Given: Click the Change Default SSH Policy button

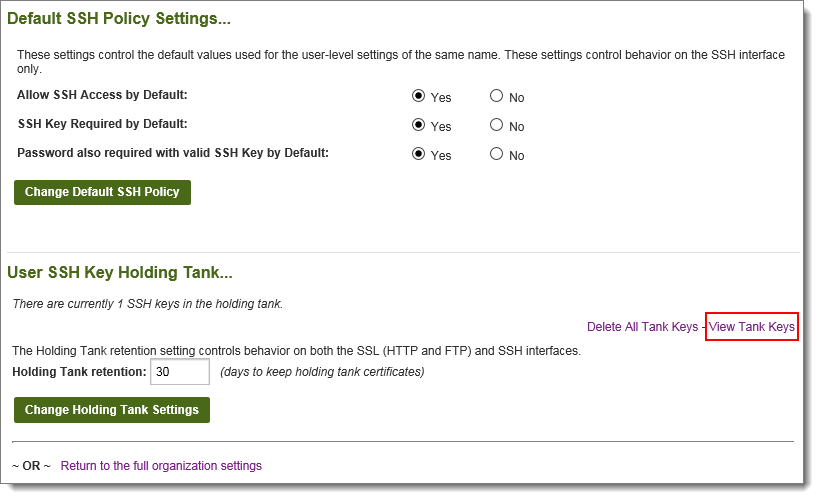Looking at the screenshot, I should [102, 192].
